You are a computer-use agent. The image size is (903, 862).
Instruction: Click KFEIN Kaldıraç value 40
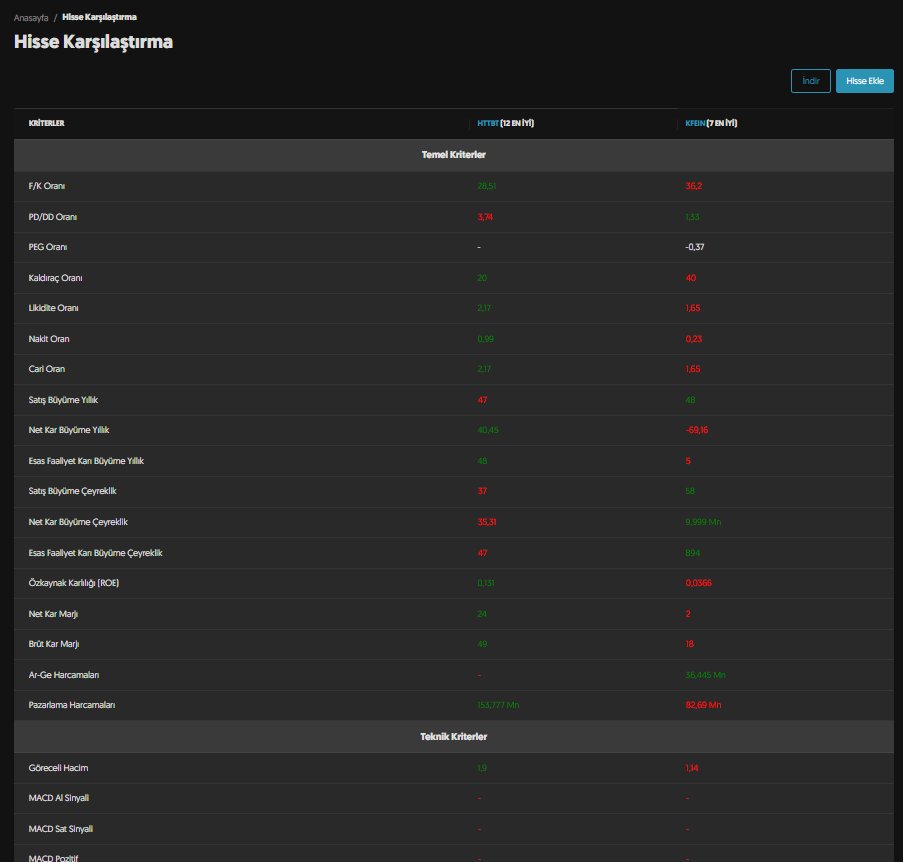(x=690, y=278)
